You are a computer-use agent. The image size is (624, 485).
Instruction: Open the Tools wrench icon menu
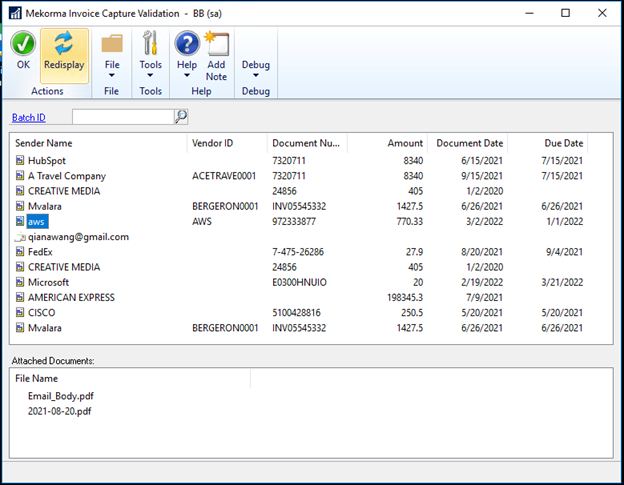pyautogui.click(x=150, y=43)
